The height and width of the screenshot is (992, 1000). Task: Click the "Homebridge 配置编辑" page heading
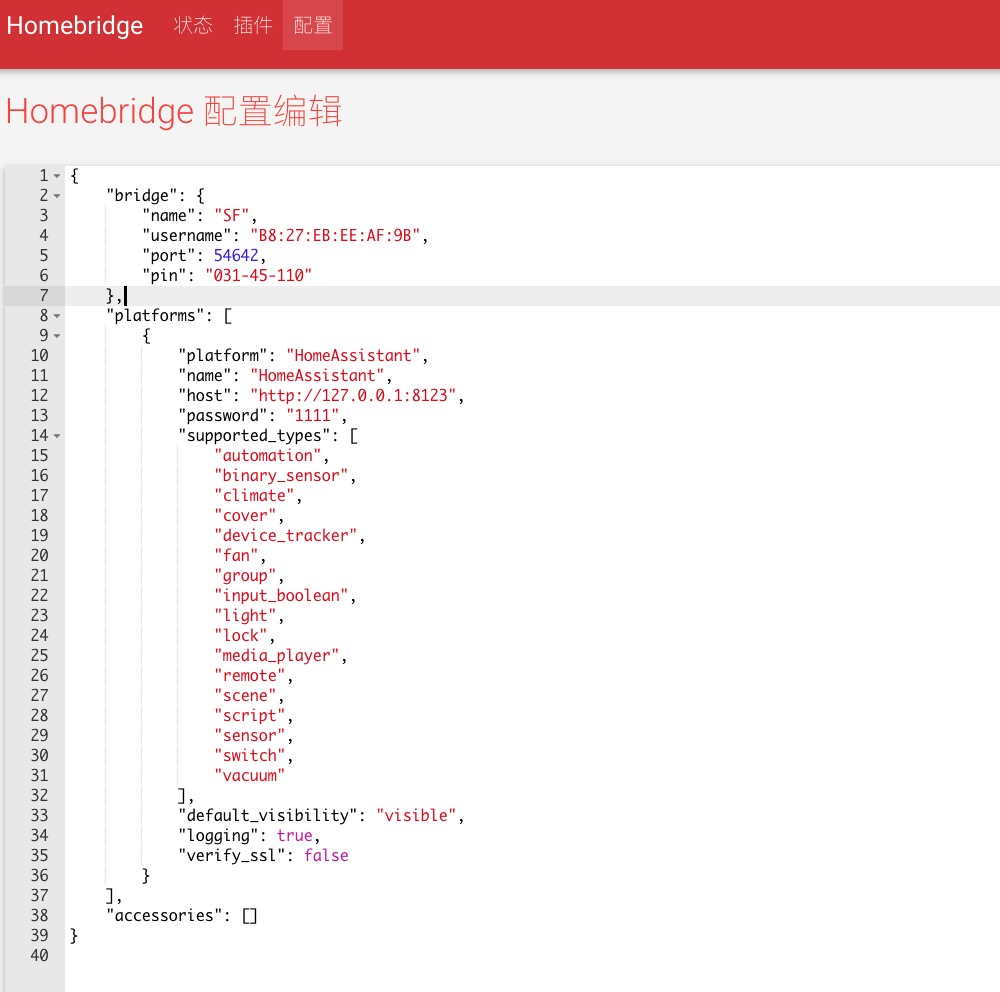click(174, 112)
